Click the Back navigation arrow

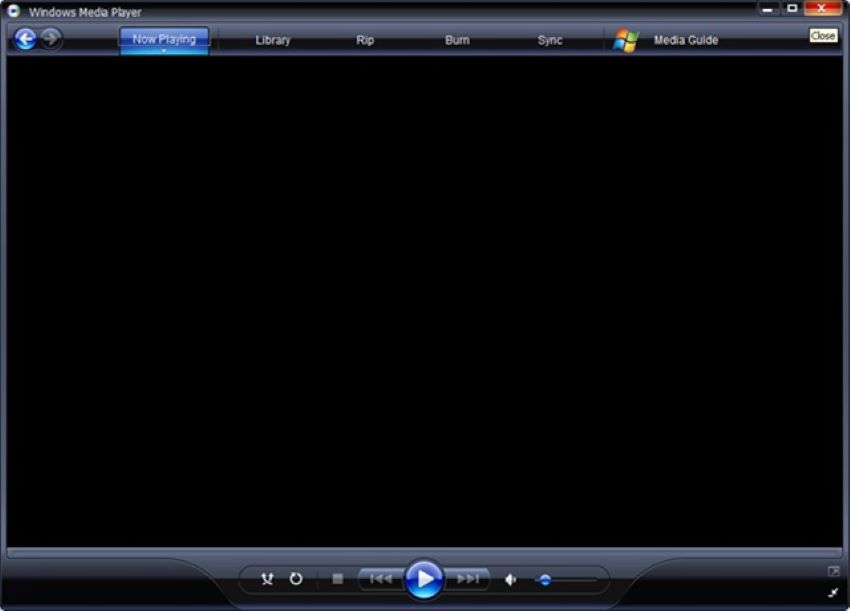coord(25,39)
